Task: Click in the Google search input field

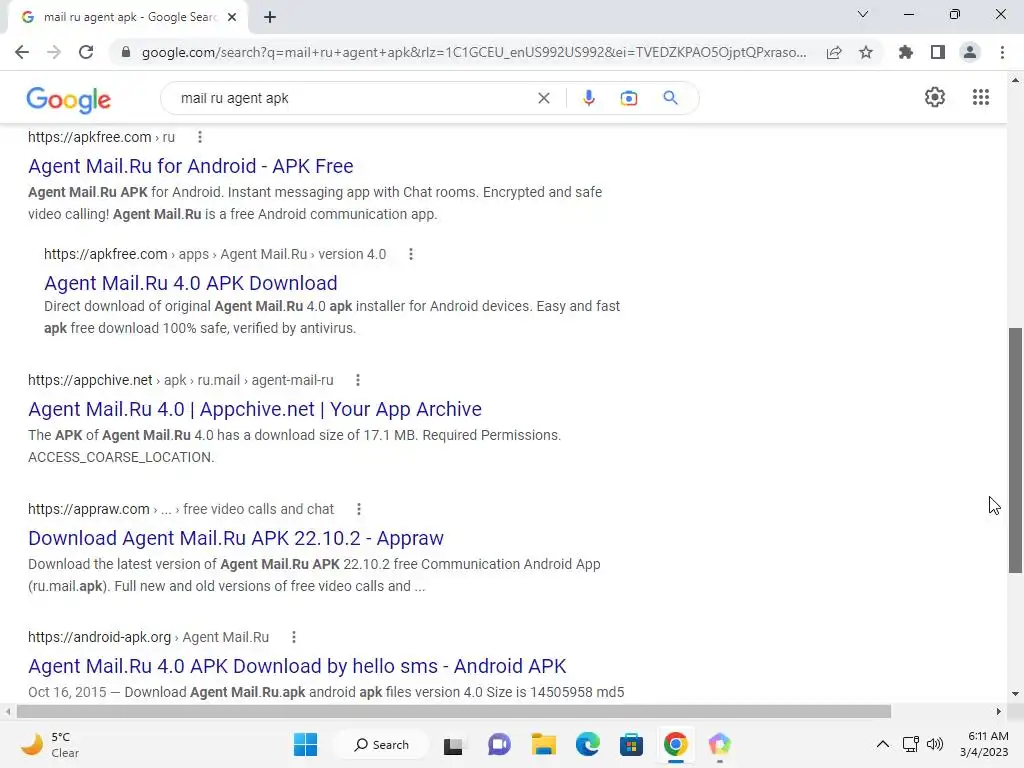Action: click(x=353, y=98)
